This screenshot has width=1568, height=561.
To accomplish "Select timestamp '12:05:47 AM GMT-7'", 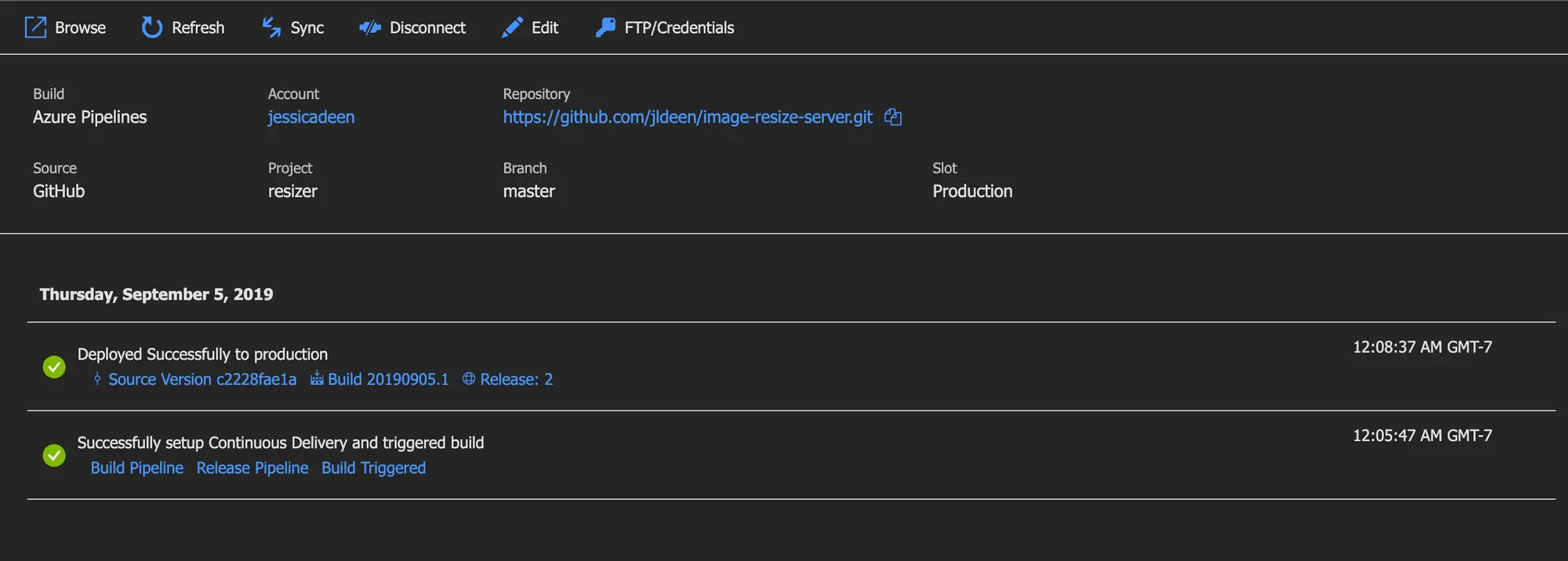I will click(1422, 435).
